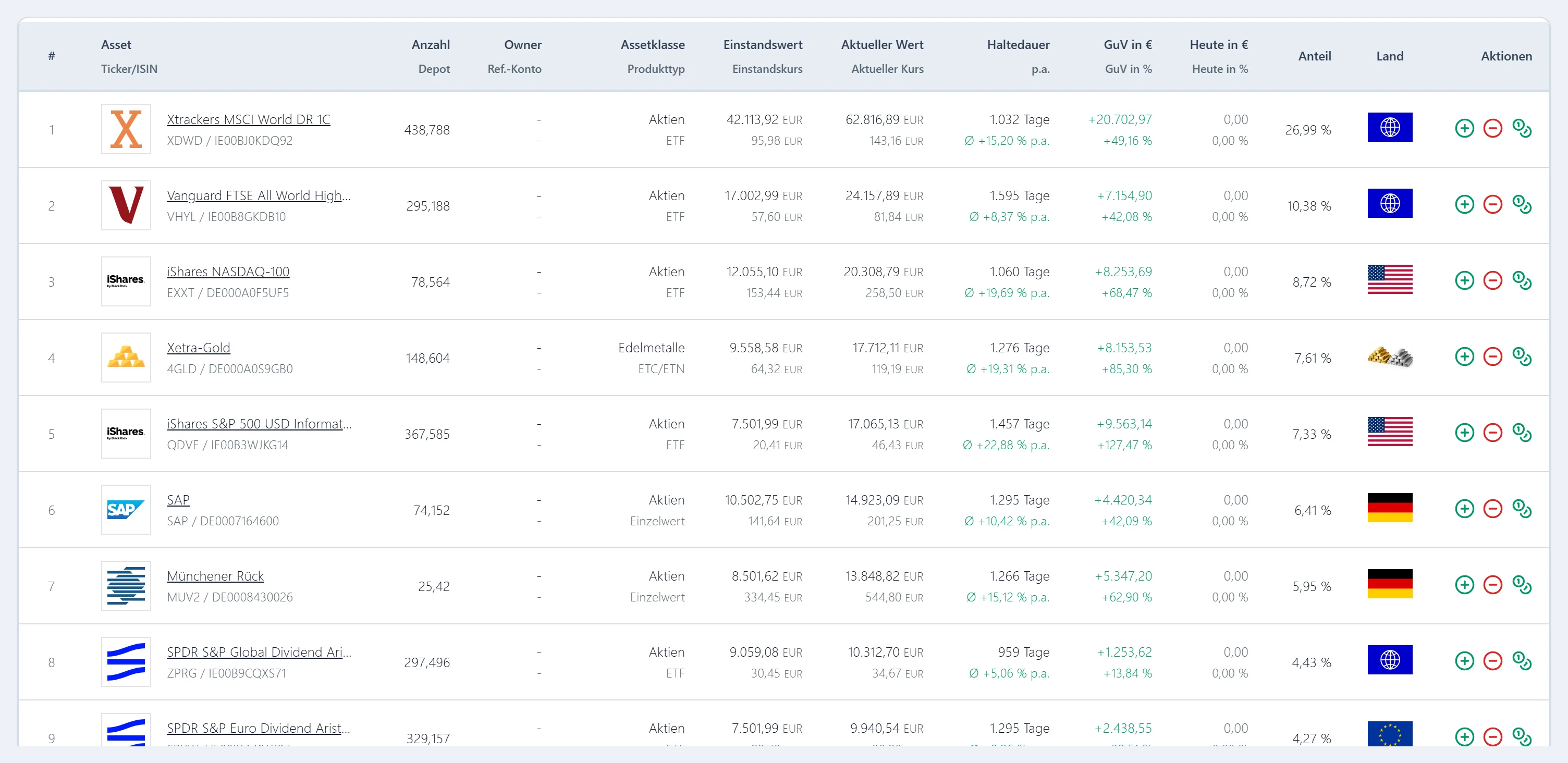Viewport: 1568px width, 763px height.
Task: Click the red minus icon in the Xetra-Gold row
Action: (1492, 356)
